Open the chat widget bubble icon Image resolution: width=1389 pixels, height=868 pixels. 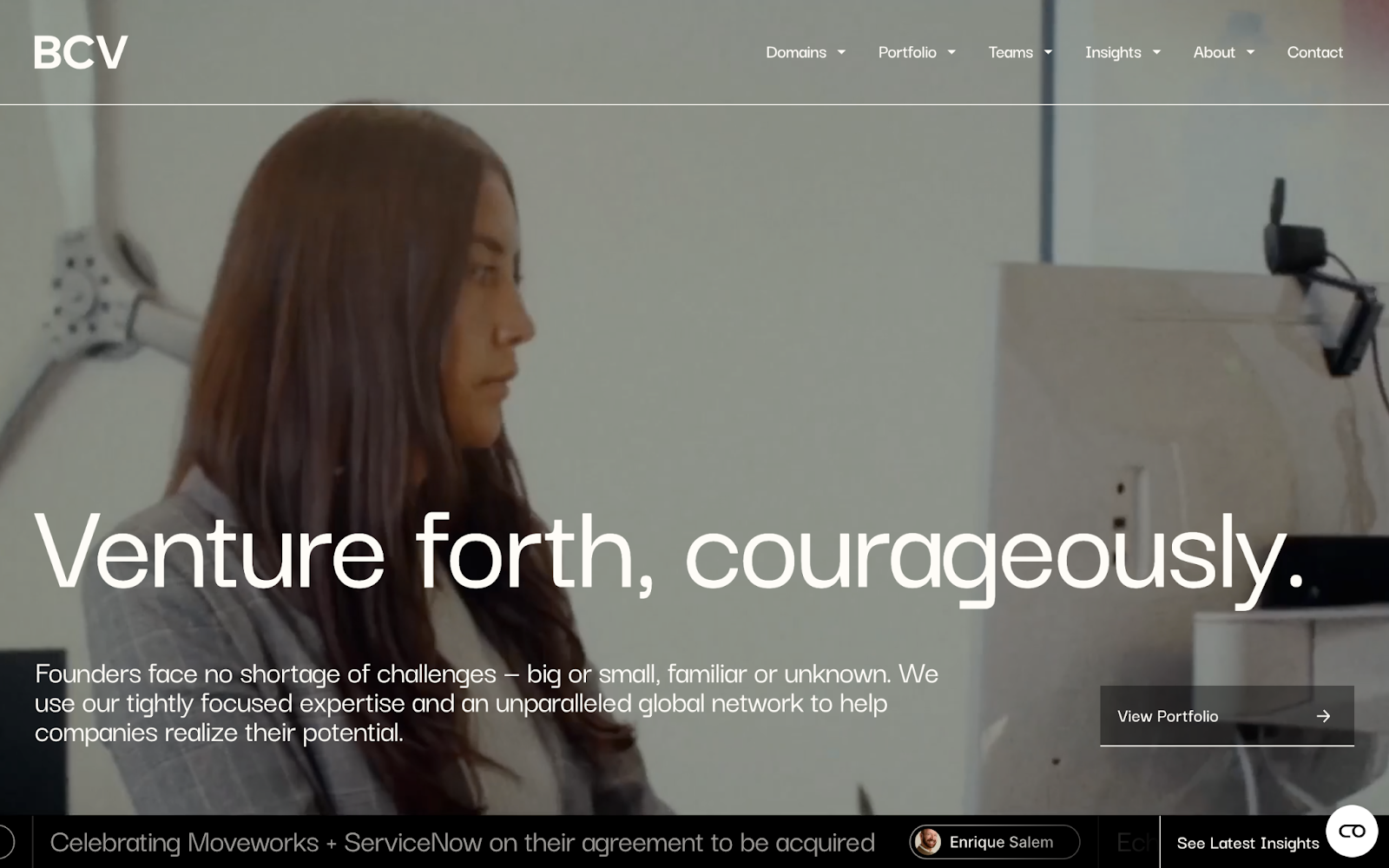(1352, 832)
